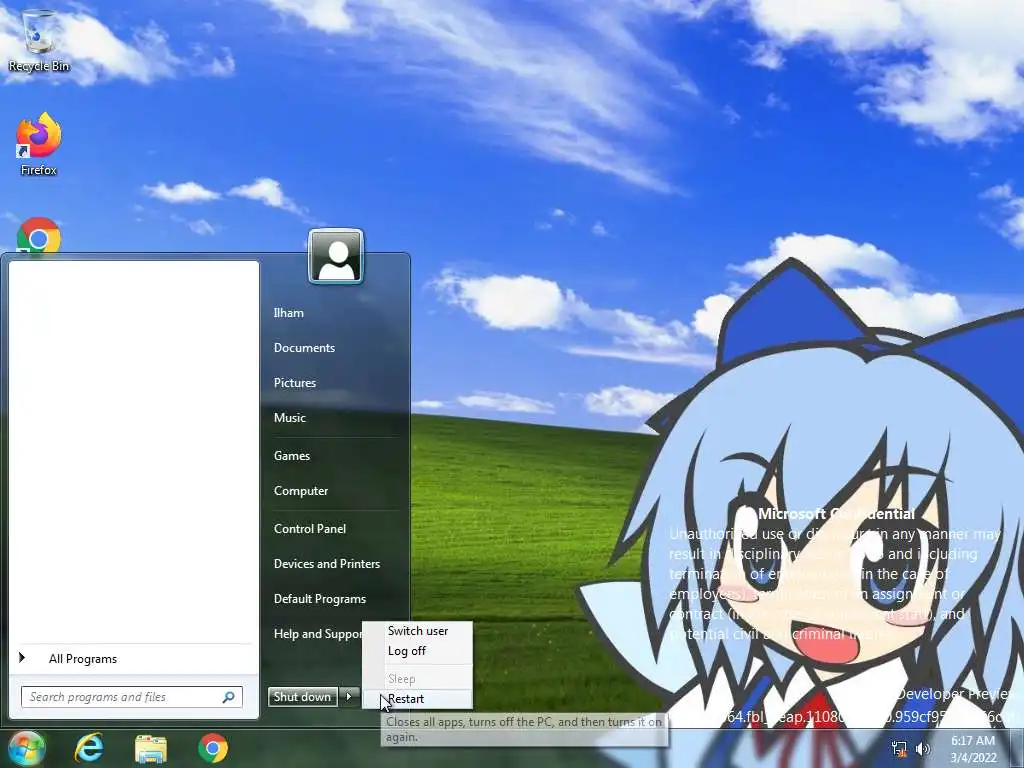
Task: Open the clock showing 6:17 AM
Action: tap(973, 749)
